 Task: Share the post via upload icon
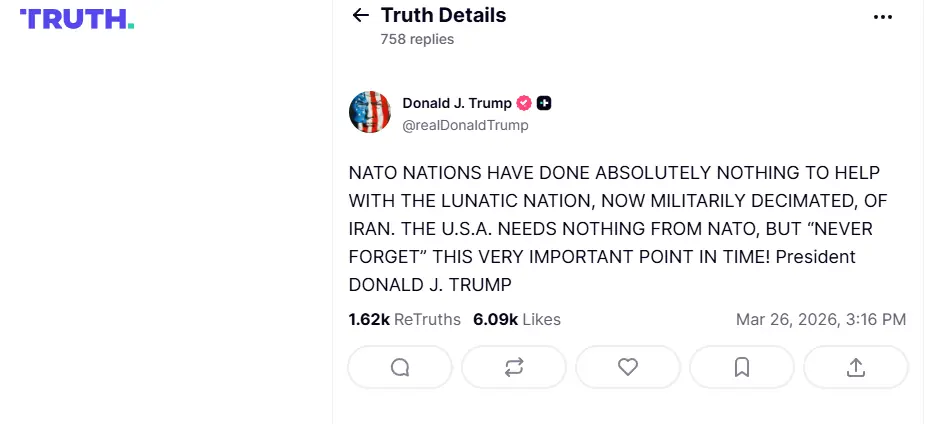(856, 367)
